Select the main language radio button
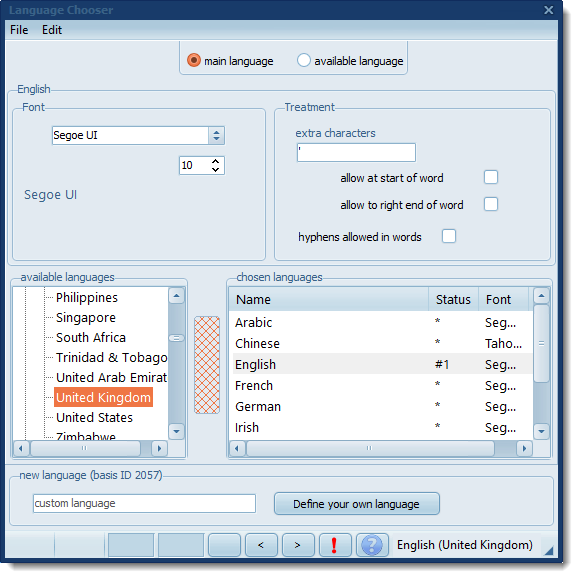Image resolution: width=578 pixels, height=578 pixels. [x=194, y=60]
